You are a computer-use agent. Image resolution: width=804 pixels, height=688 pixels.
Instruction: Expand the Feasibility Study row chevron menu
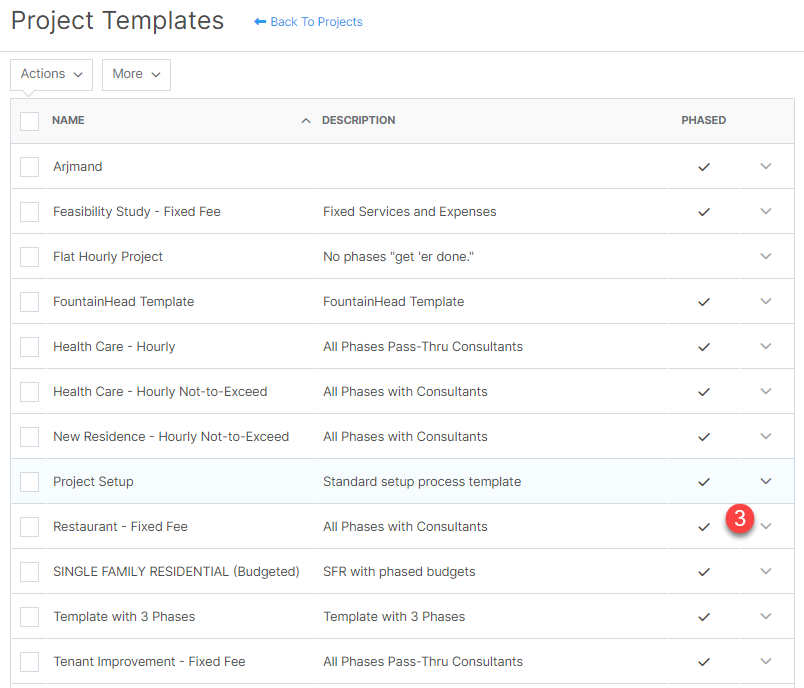(x=766, y=211)
